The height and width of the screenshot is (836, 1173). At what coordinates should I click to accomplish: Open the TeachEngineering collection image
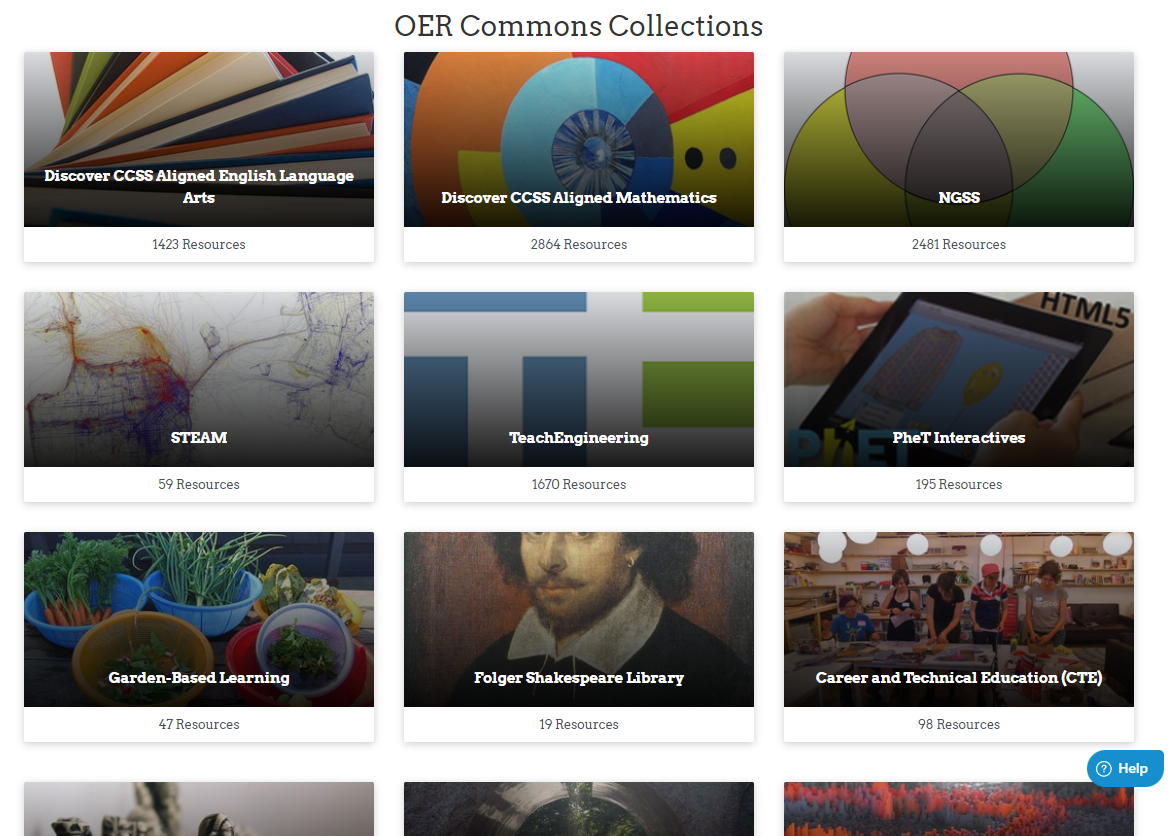(x=579, y=380)
